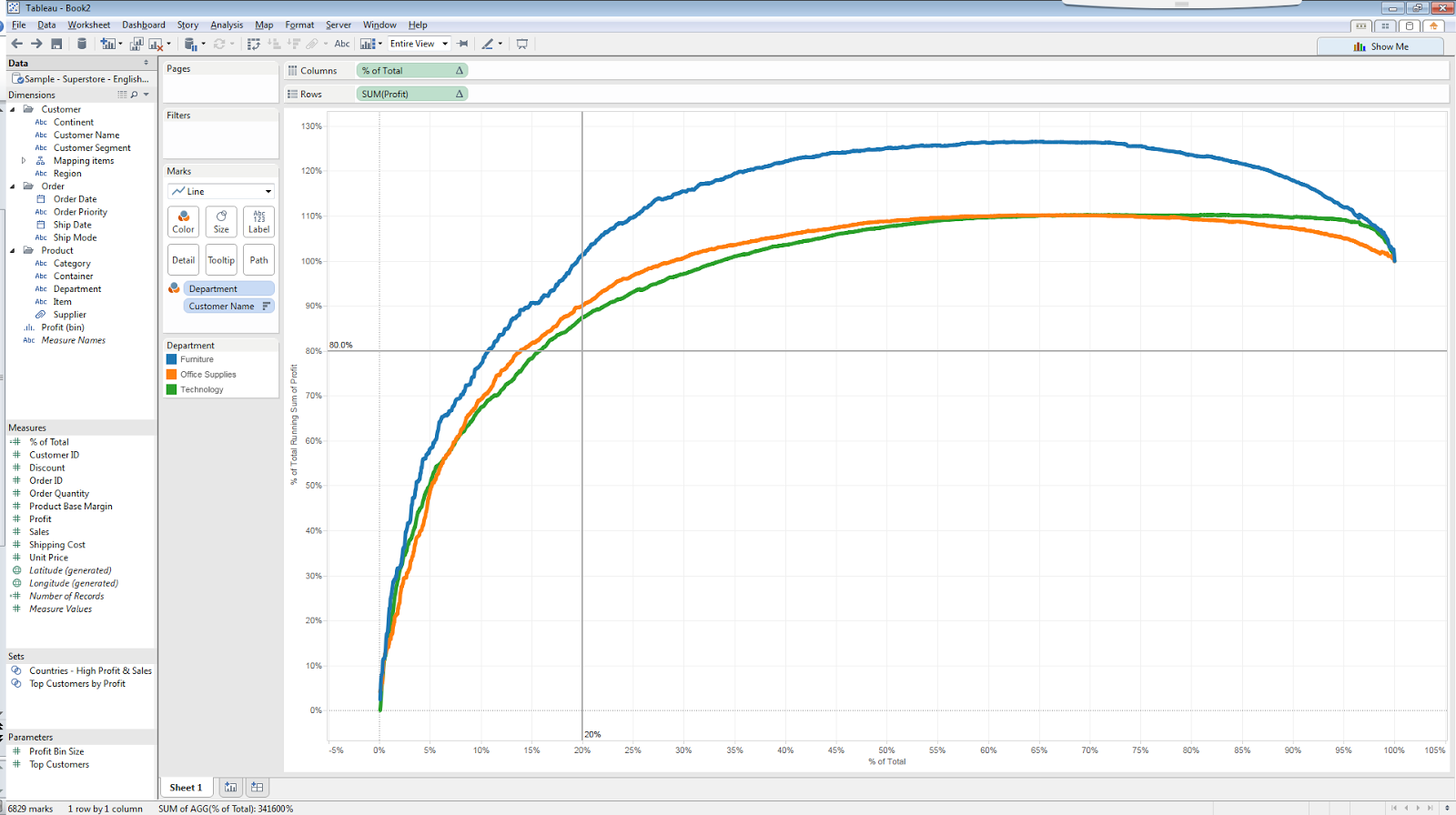Image resolution: width=1456 pixels, height=815 pixels.
Task: Collapse the Customer dimension folder
Action: pyautogui.click(x=13, y=109)
